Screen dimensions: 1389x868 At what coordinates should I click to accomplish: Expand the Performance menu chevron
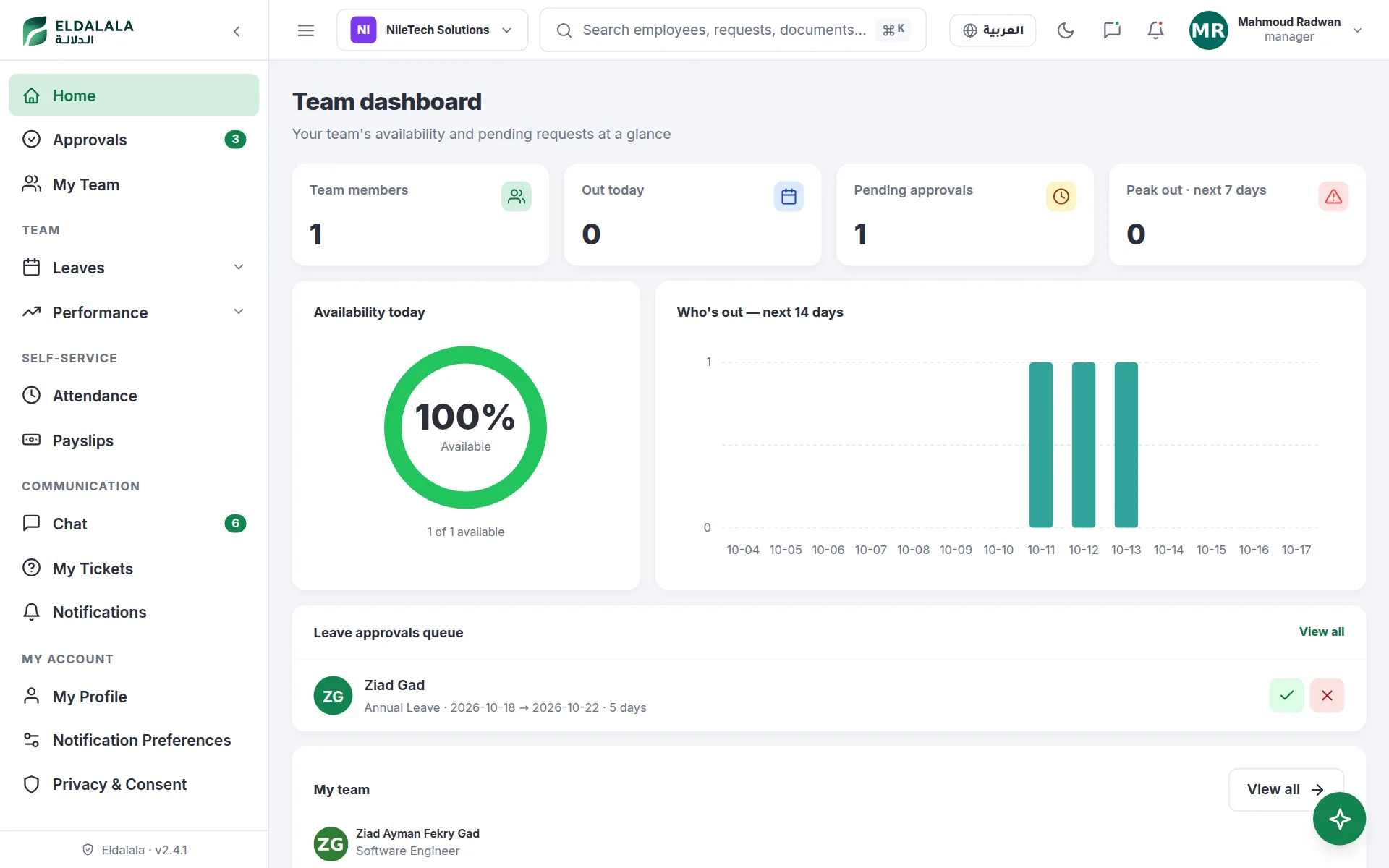[239, 312]
